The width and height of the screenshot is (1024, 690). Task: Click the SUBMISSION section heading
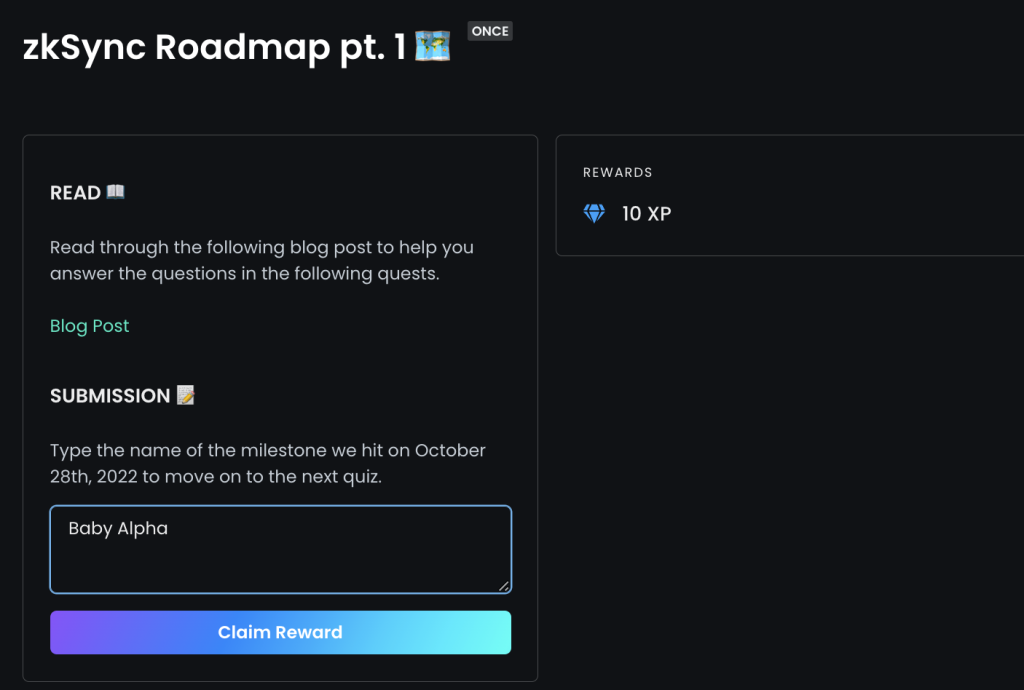pyautogui.click(x=110, y=396)
